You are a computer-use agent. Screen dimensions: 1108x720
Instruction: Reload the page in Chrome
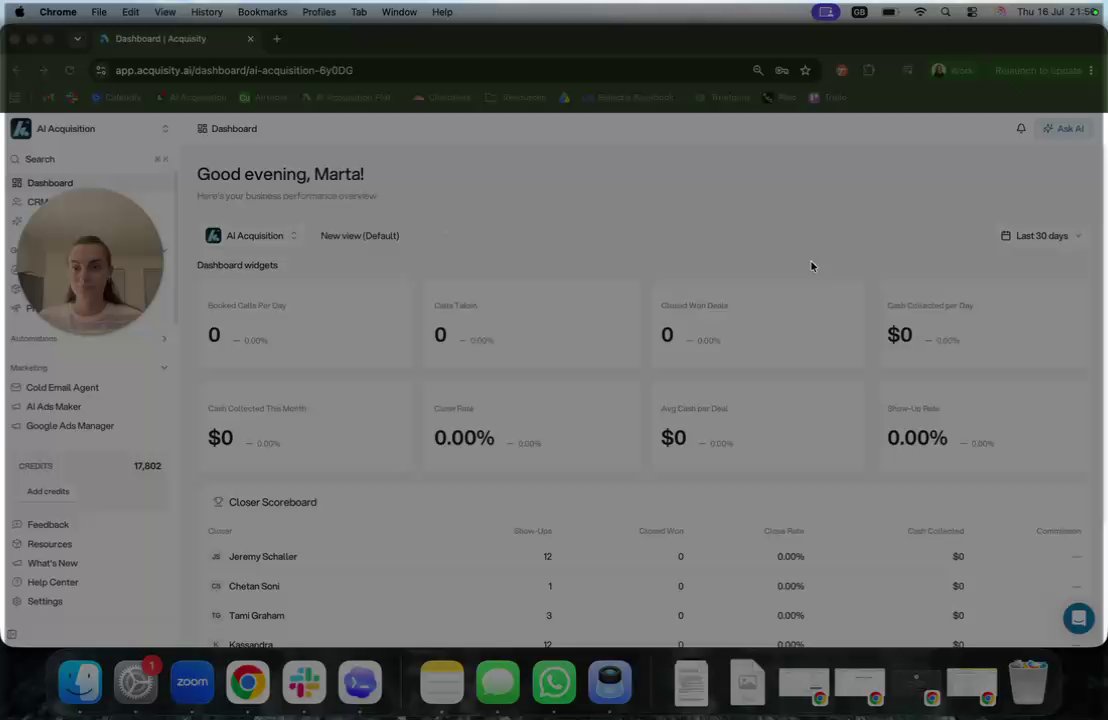point(69,71)
